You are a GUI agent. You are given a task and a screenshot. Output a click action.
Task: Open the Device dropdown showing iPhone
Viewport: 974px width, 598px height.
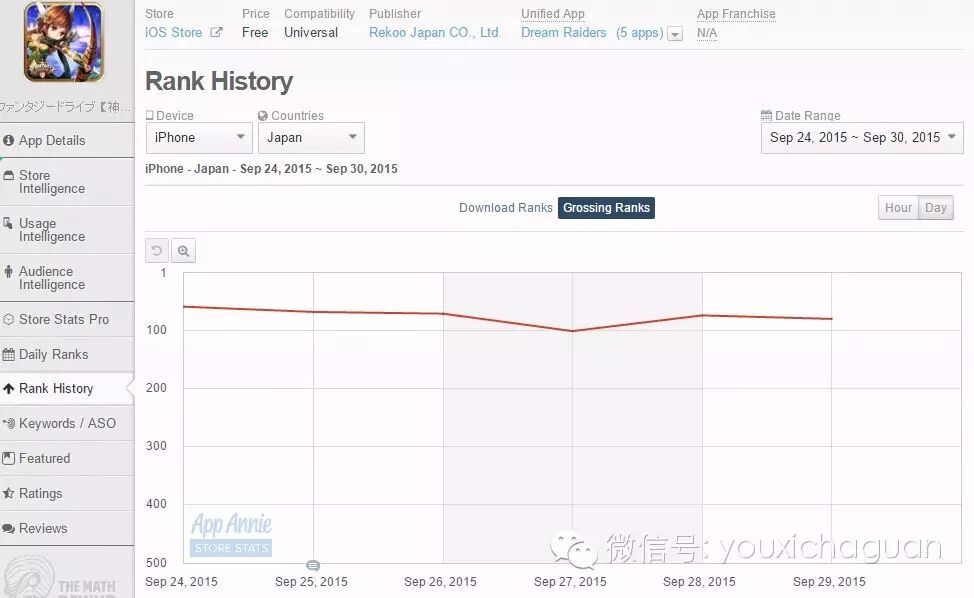[x=198, y=137]
